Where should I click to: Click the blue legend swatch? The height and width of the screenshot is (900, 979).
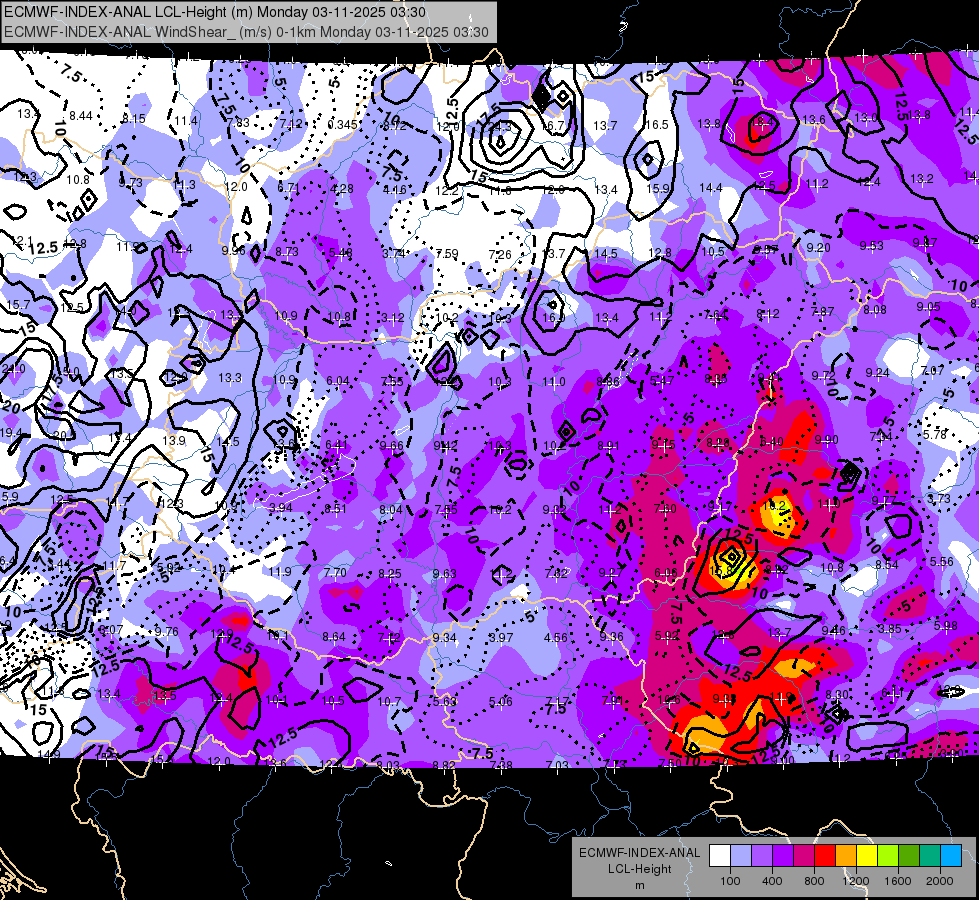(951, 856)
